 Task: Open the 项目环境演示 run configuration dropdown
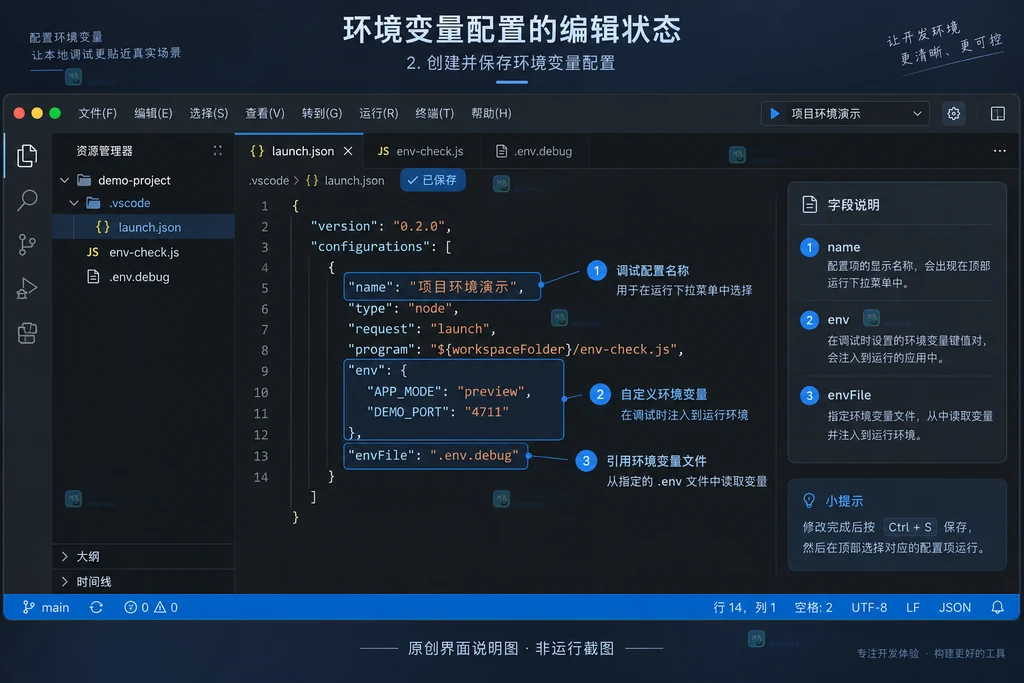point(844,114)
